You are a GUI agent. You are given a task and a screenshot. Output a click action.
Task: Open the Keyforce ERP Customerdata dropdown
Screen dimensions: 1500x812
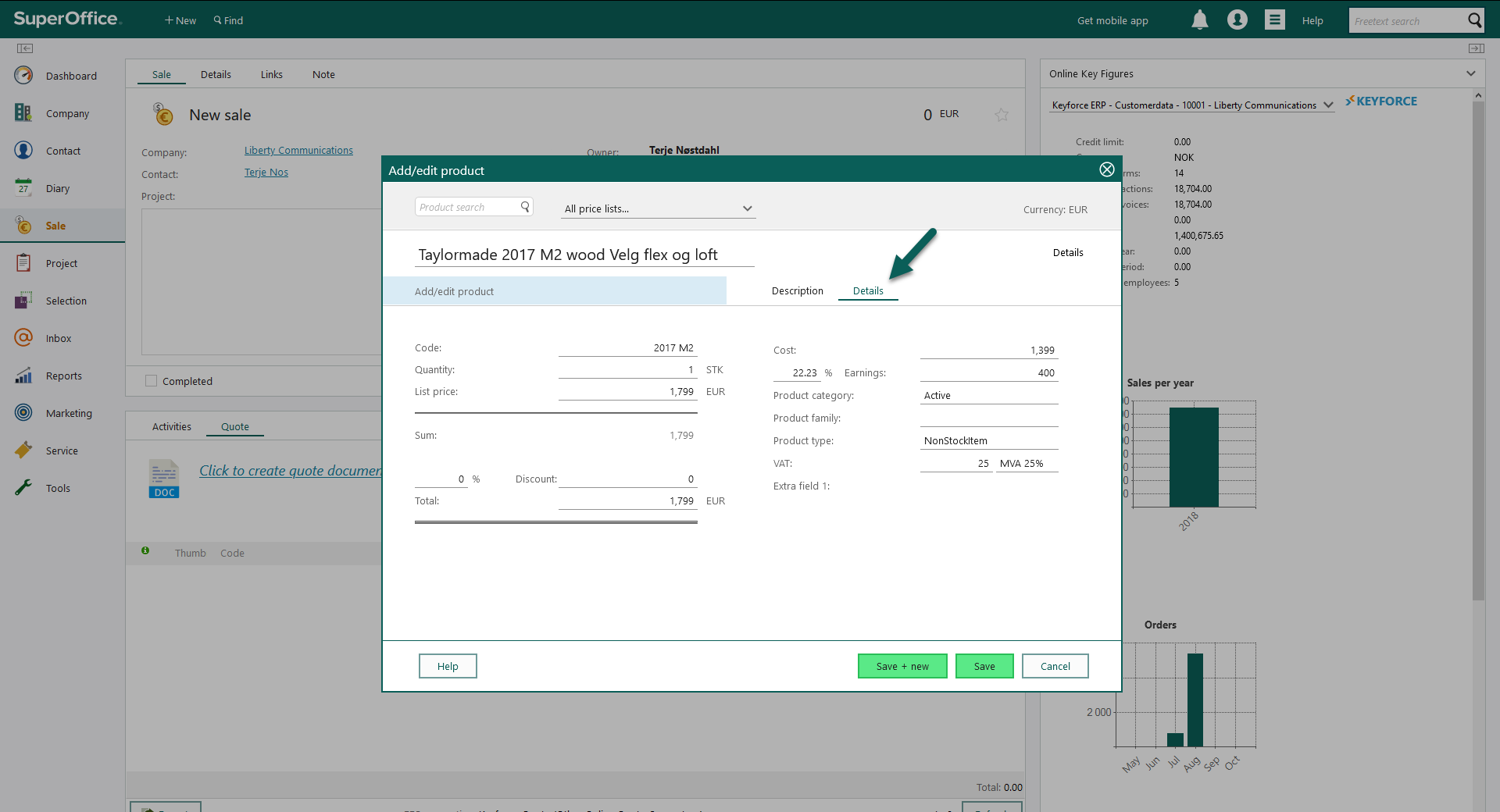coord(1192,105)
